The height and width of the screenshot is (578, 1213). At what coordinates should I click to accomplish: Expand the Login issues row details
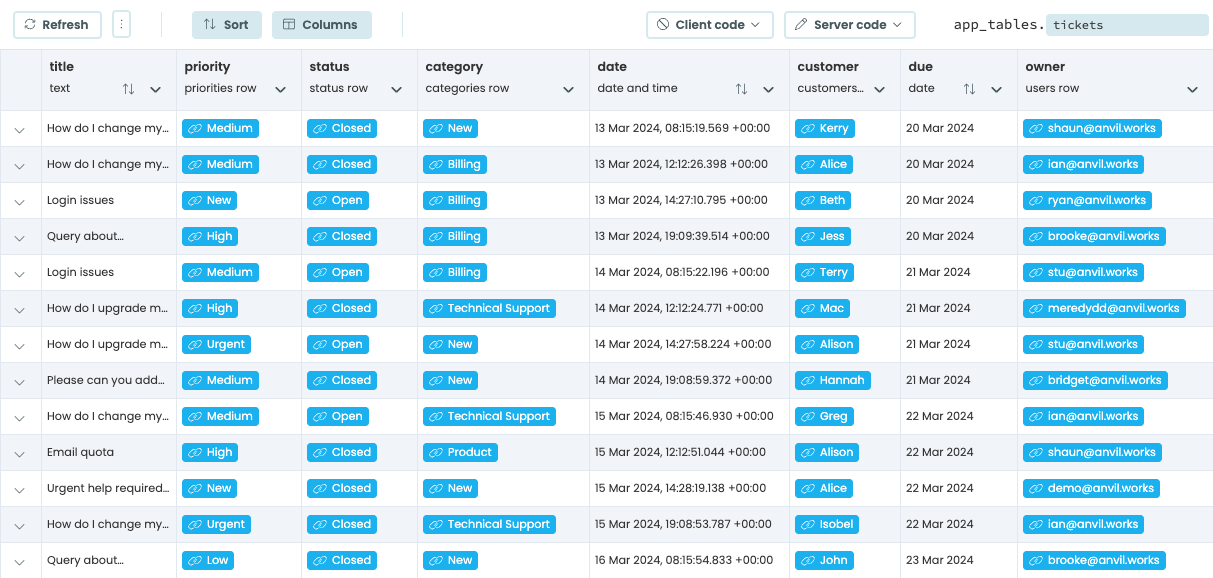20,200
